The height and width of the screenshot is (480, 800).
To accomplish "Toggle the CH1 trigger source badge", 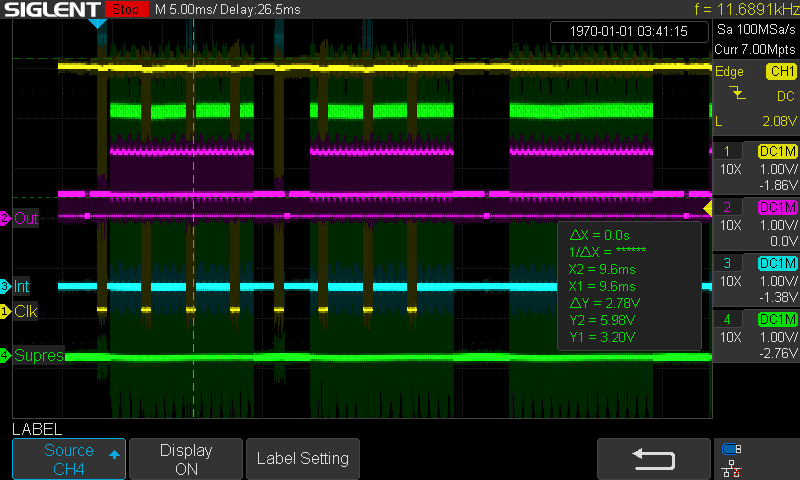I will (x=780, y=72).
